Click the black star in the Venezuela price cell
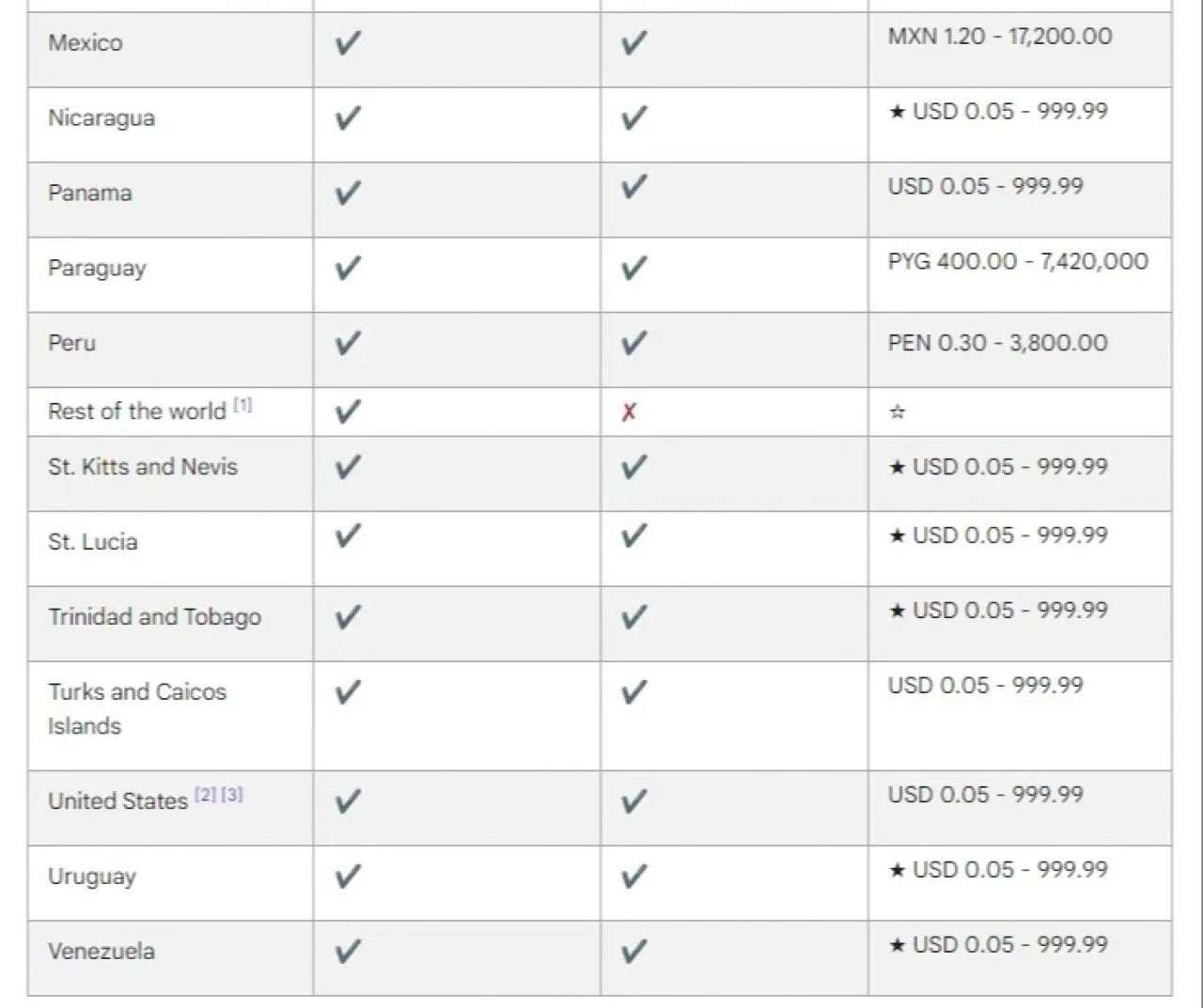This screenshot has width=1203, height=1008. [x=898, y=945]
